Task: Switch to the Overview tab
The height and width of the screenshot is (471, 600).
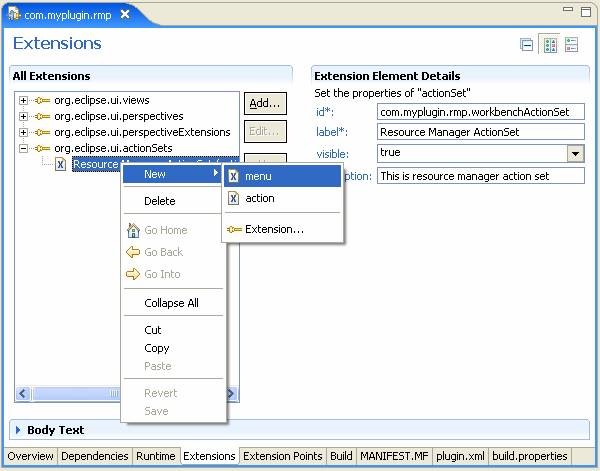Action: pos(31,456)
